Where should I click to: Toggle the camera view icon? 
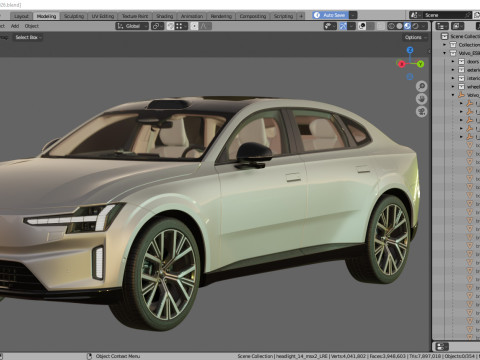tap(422, 112)
